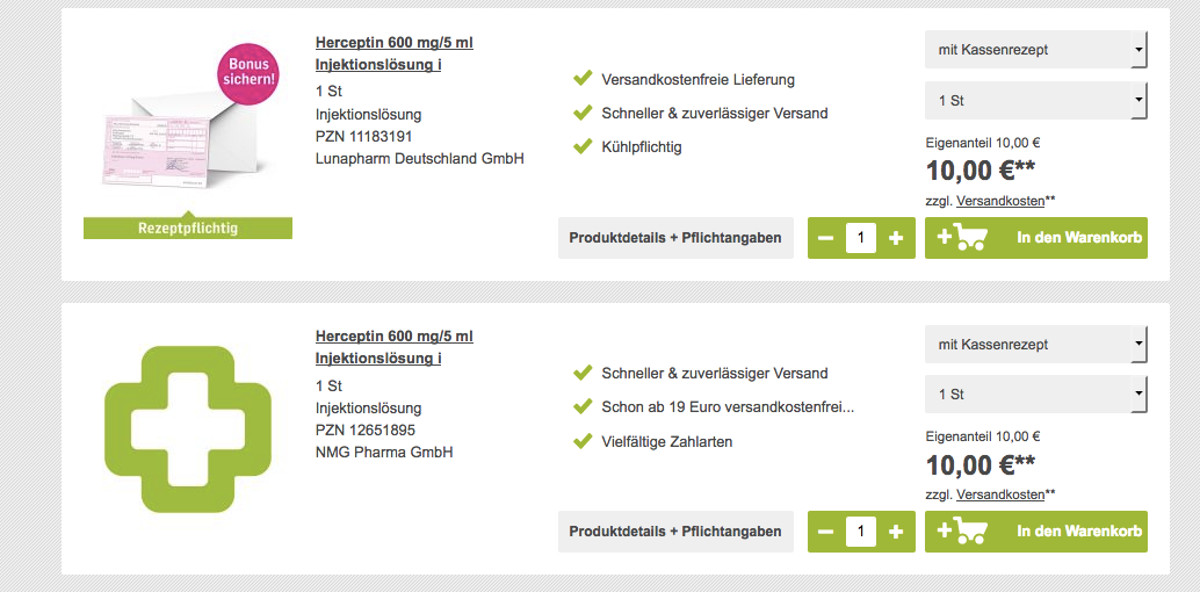Open 'mit Kassenrezept' dropdown for Lunapharm product
This screenshot has width=1200, height=592.
pyautogui.click(x=1036, y=50)
